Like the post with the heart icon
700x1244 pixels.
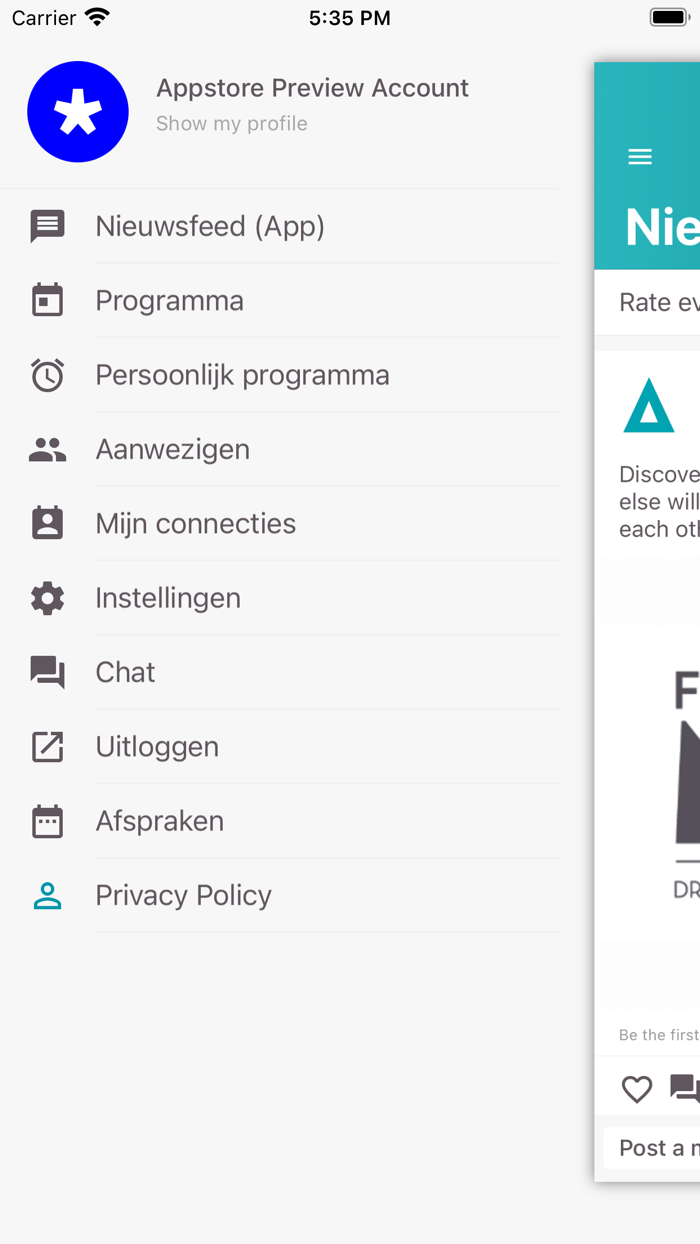pyautogui.click(x=637, y=1089)
